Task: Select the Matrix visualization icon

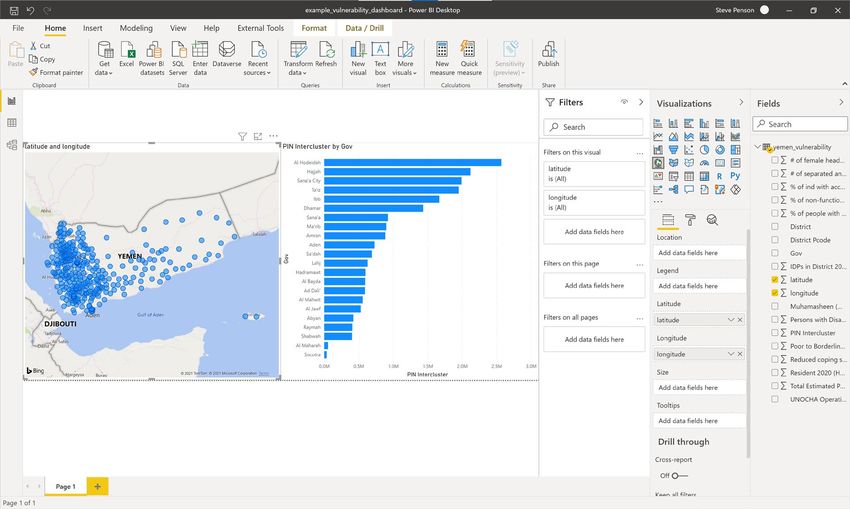Action: (x=704, y=176)
